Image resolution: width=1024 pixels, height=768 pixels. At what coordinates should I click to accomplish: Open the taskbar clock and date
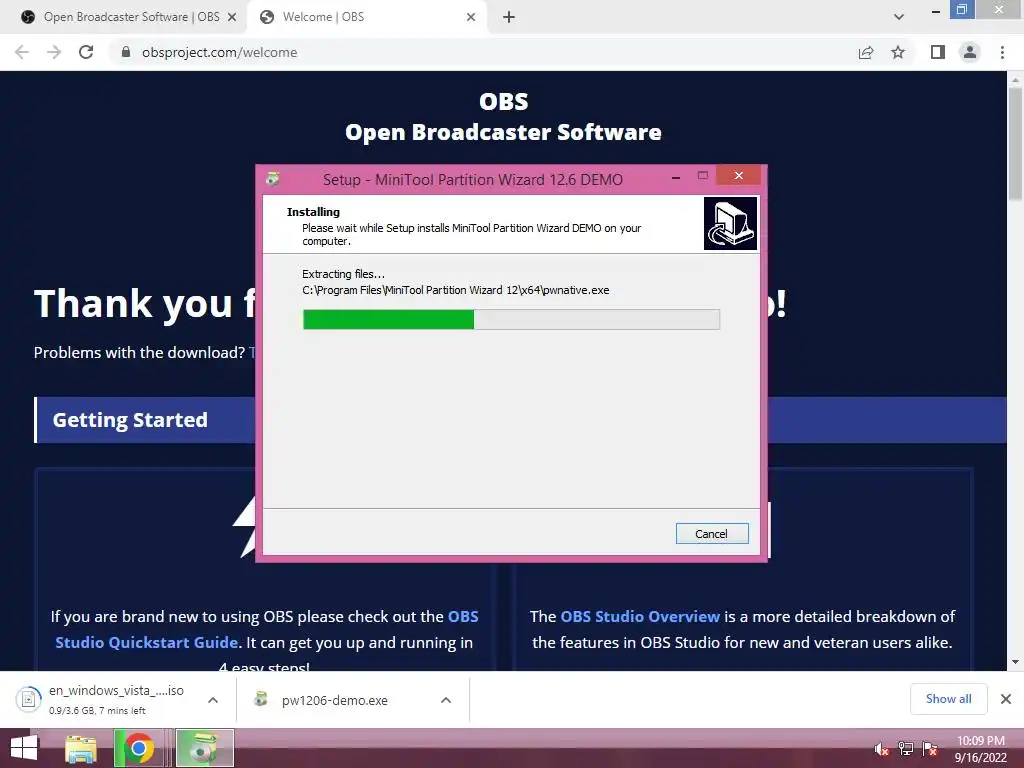pos(981,749)
